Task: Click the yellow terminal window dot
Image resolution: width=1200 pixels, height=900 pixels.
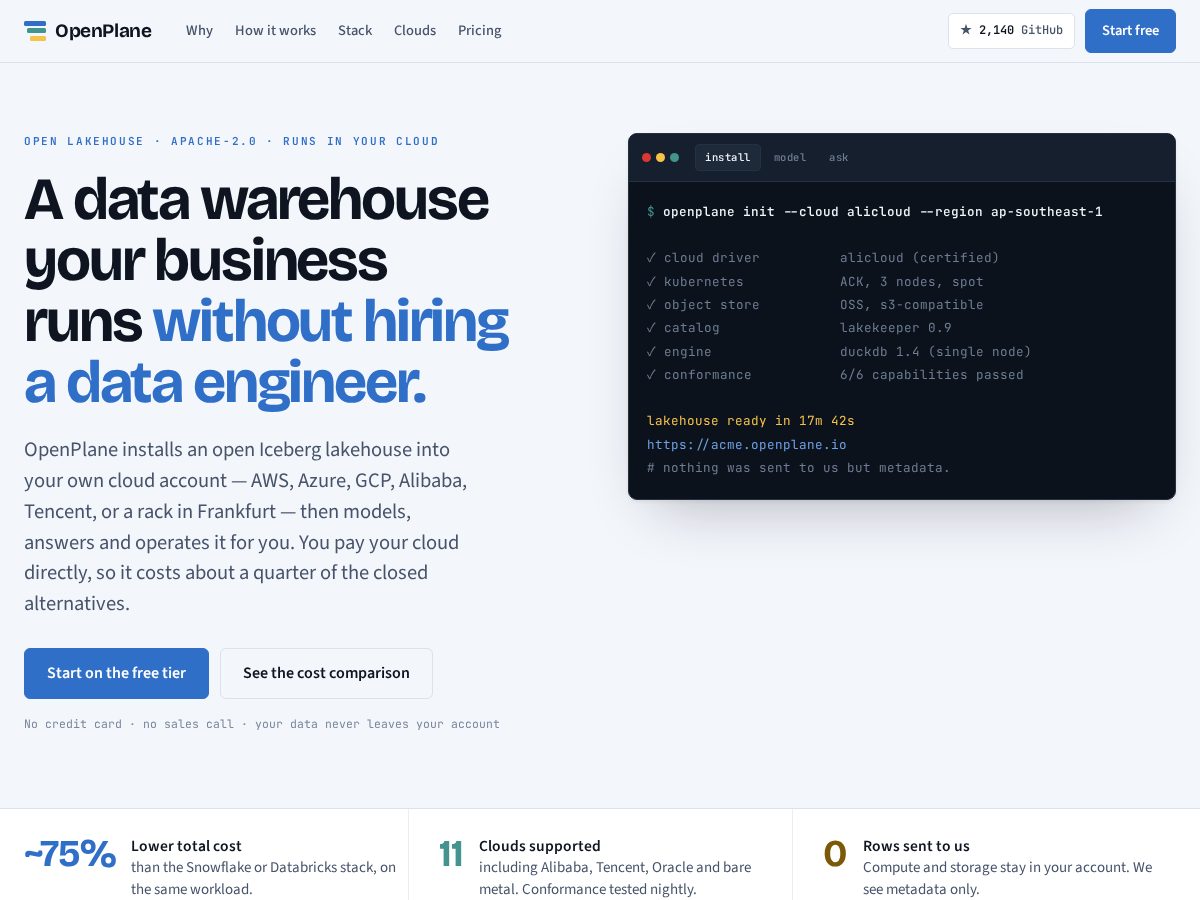Action: click(660, 158)
